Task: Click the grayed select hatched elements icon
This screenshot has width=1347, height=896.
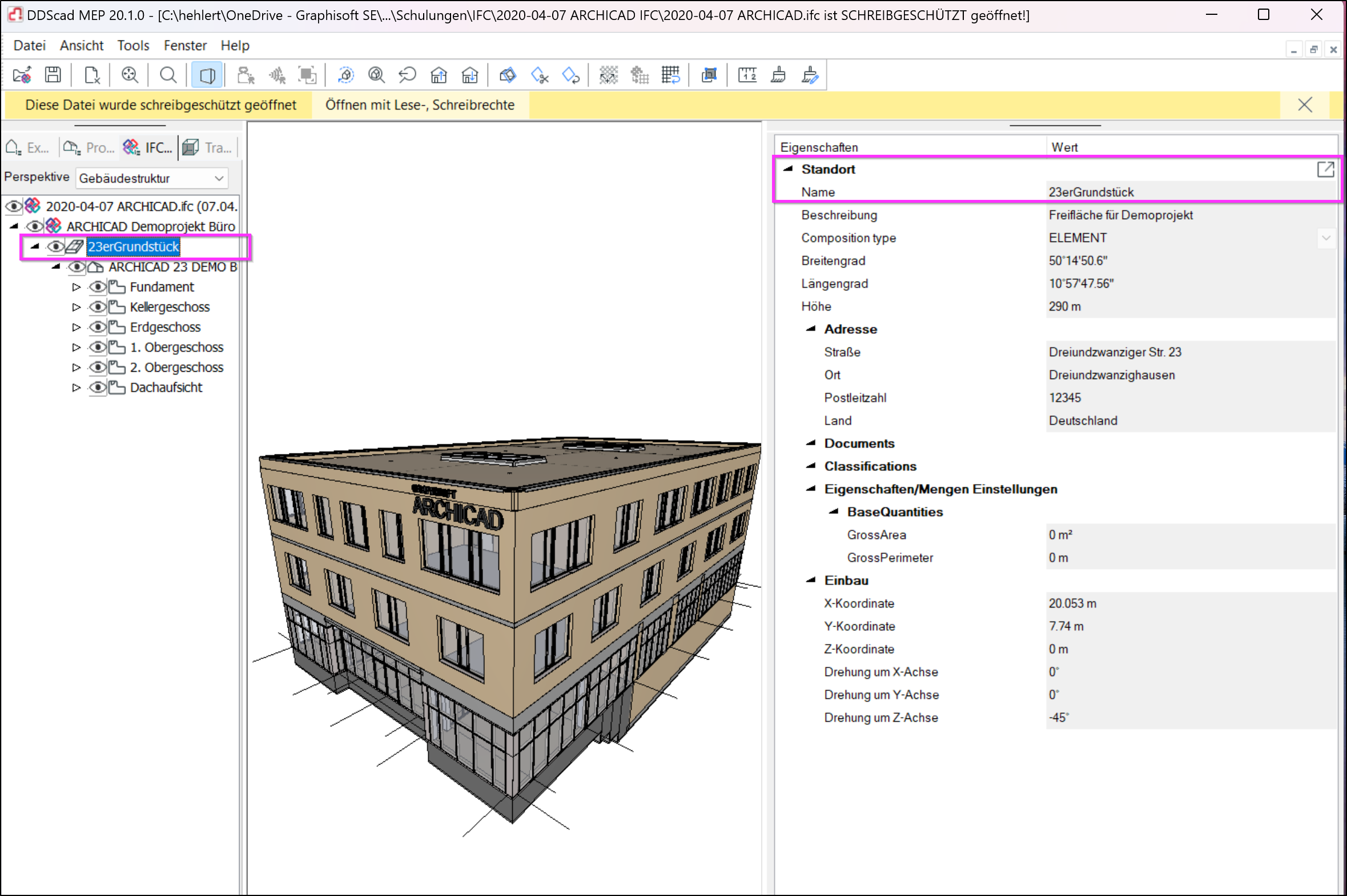Action: pos(277,75)
